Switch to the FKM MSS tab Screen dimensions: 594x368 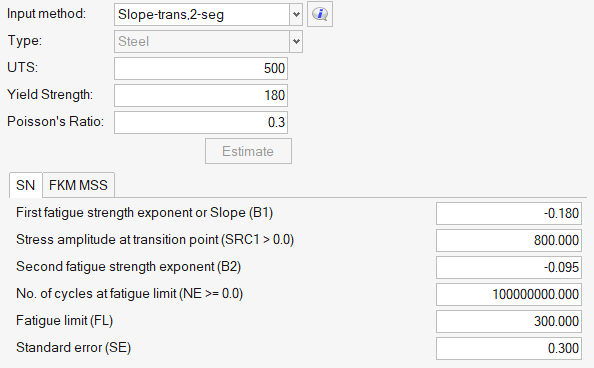tap(78, 185)
